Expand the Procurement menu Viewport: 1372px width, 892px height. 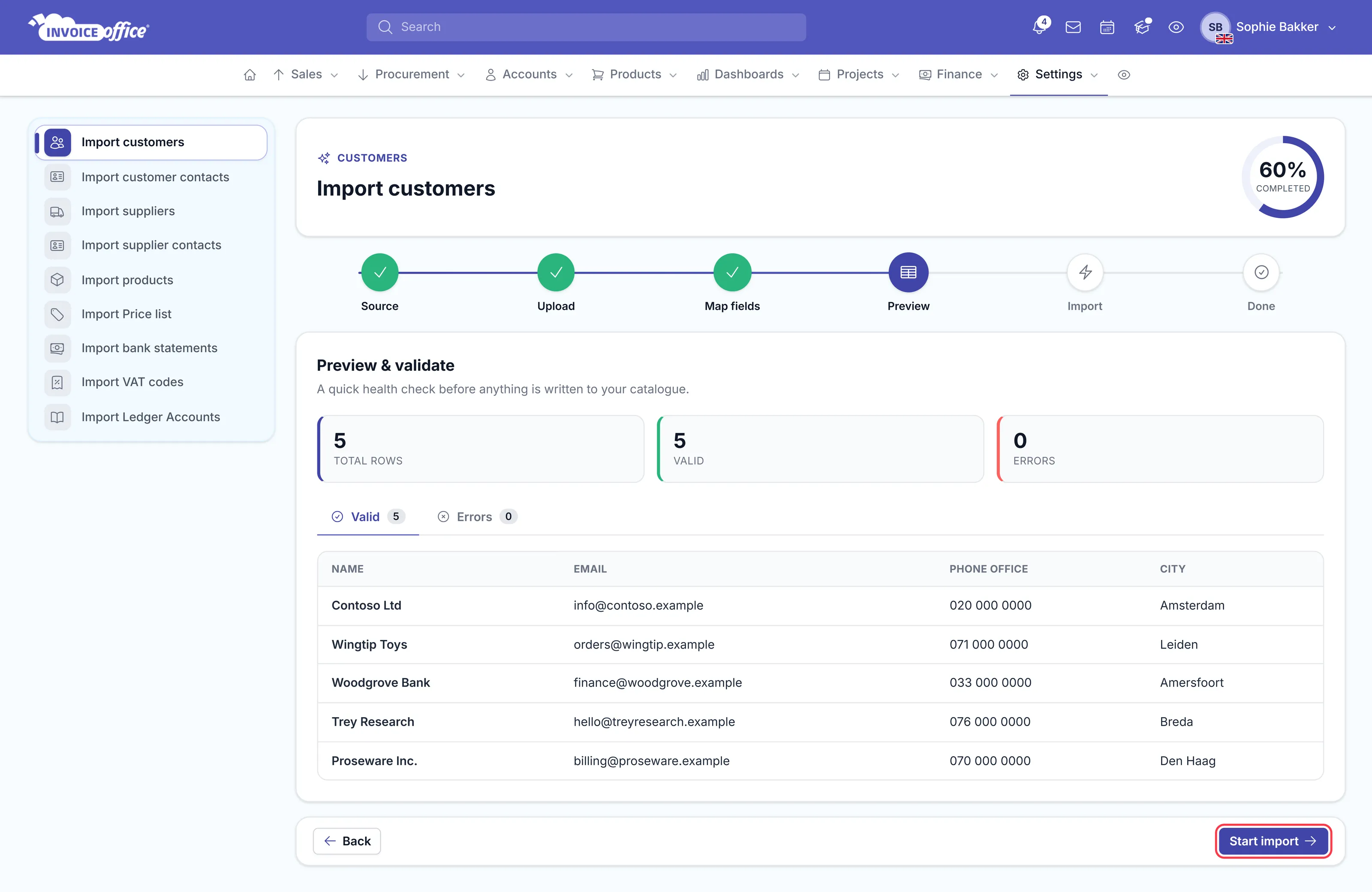tap(411, 75)
